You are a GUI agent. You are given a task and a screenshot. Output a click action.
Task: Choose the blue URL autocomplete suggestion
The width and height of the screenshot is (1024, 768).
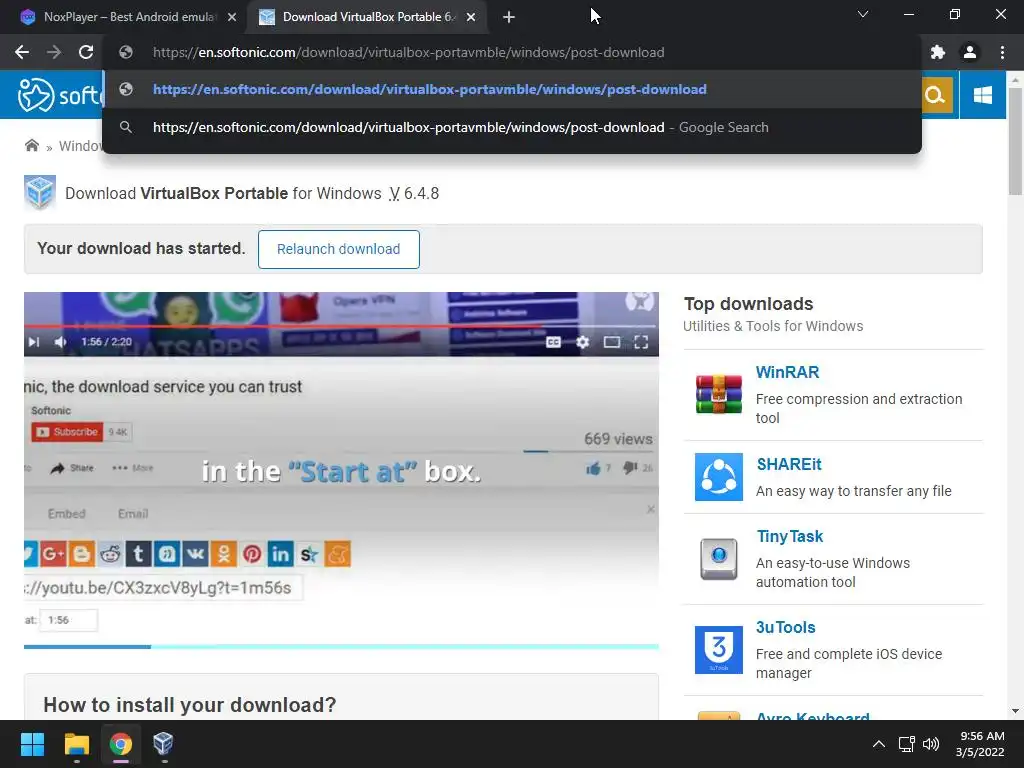512,89
